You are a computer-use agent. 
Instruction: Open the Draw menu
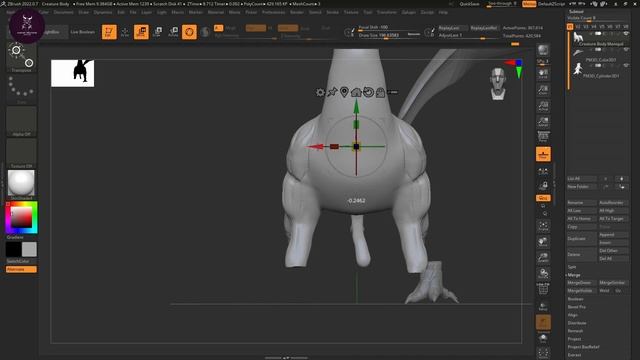(x=83, y=12)
